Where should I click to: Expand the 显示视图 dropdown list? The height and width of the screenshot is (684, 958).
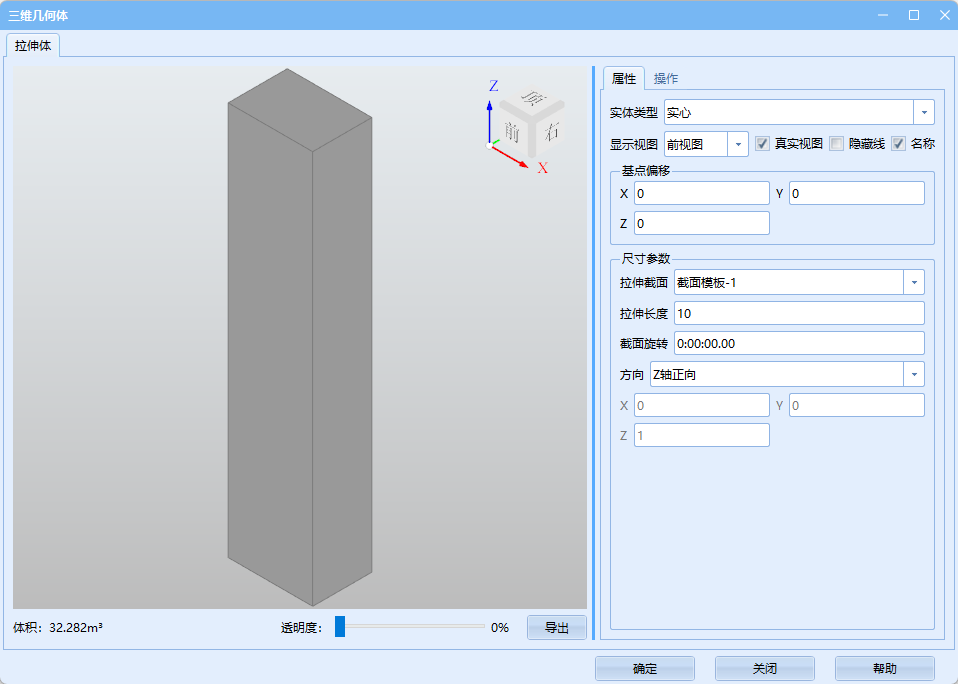pos(738,144)
